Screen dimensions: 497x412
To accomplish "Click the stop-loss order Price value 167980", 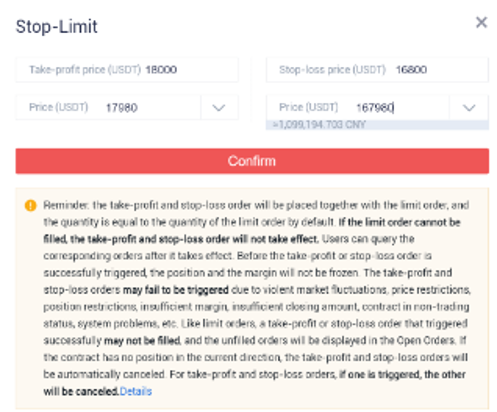I will click(375, 108).
